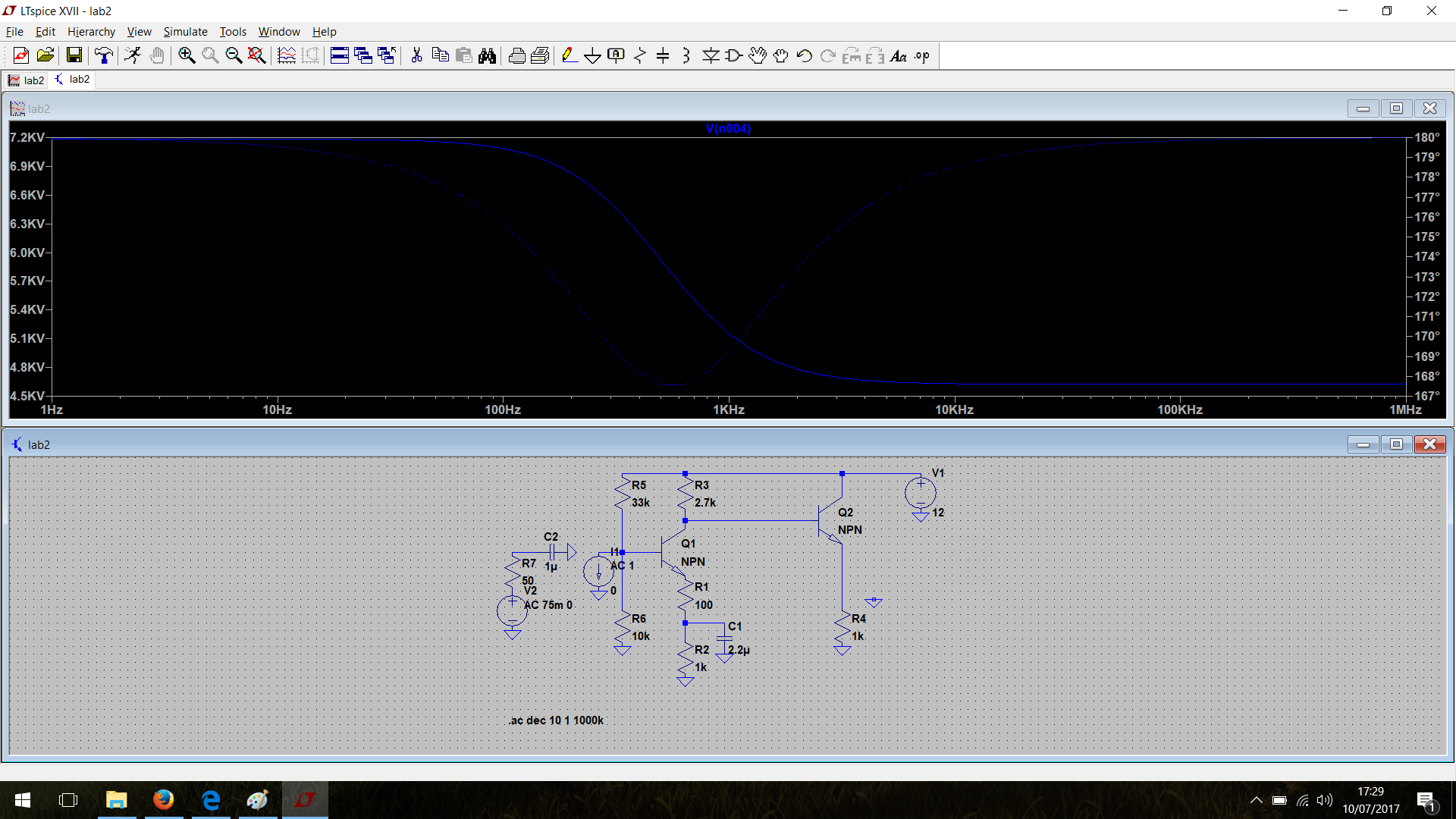Viewport: 1456px width, 819px height.
Task: Click the Cut scissors tool
Action: click(x=416, y=55)
